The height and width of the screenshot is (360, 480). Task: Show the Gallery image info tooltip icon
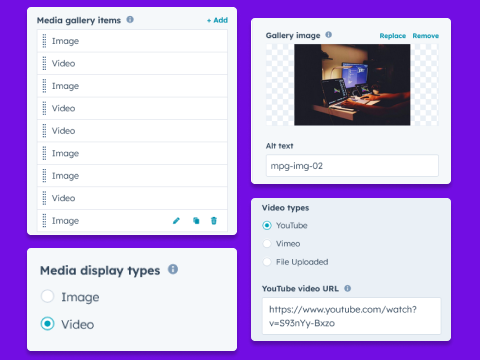tap(329, 35)
